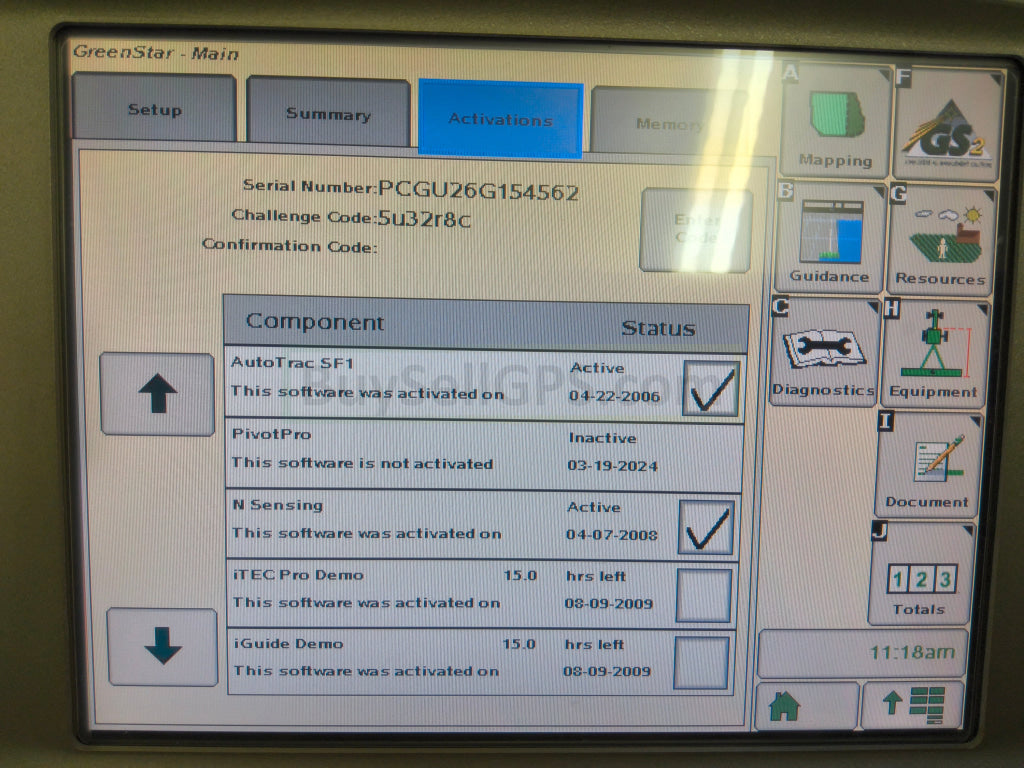Screen dimensions: 1024x768
Task: Click the Component column header
Action: [x=315, y=322]
